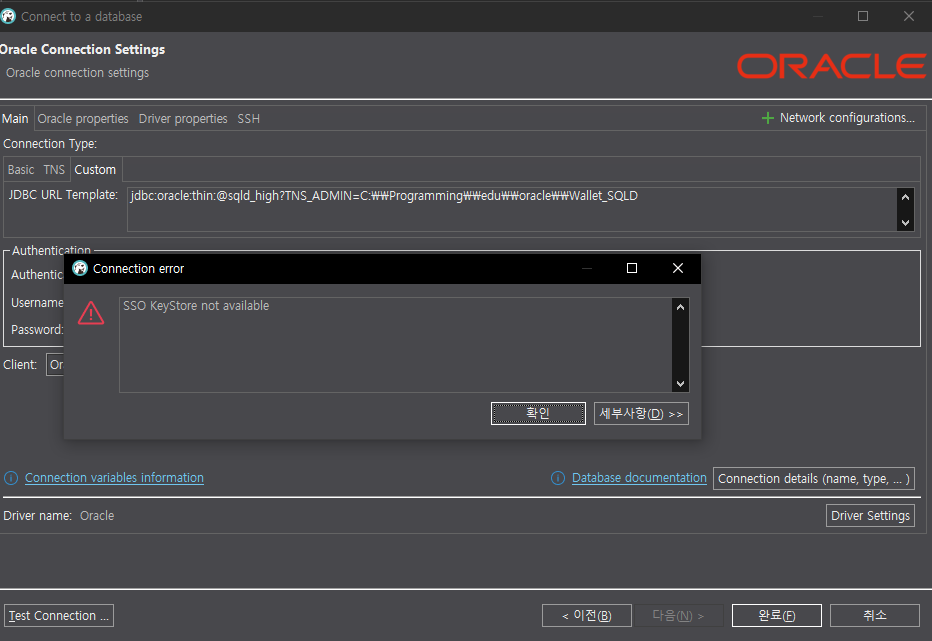The image size is (932, 641).
Task: Switch to the Main tab
Action: 15,119
